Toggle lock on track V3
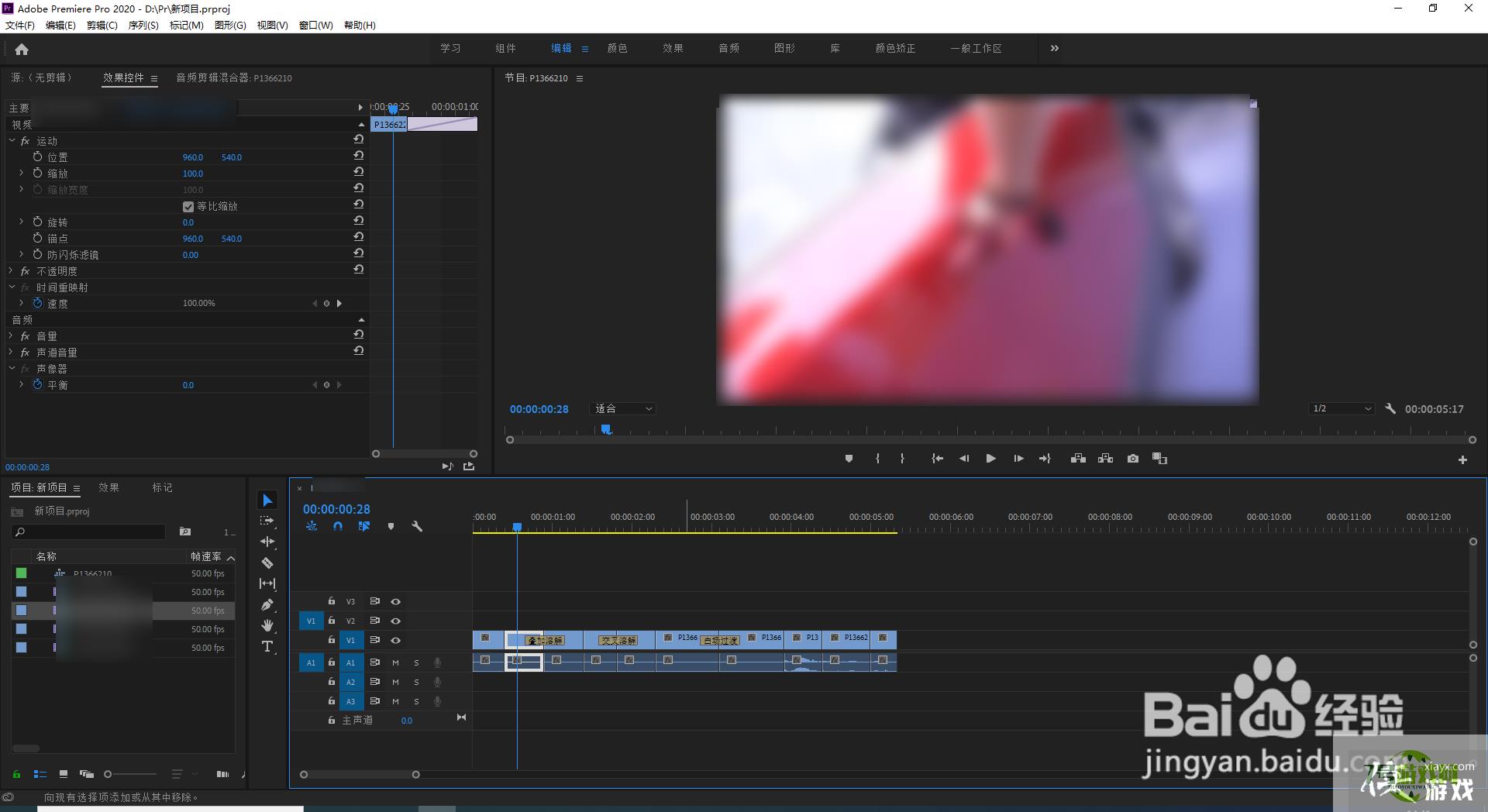Image resolution: width=1488 pixels, height=812 pixels. 332,601
